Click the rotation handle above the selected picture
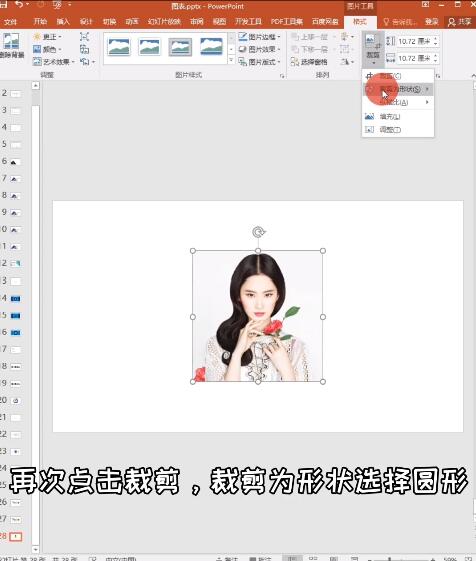 pyautogui.click(x=258, y=232)
